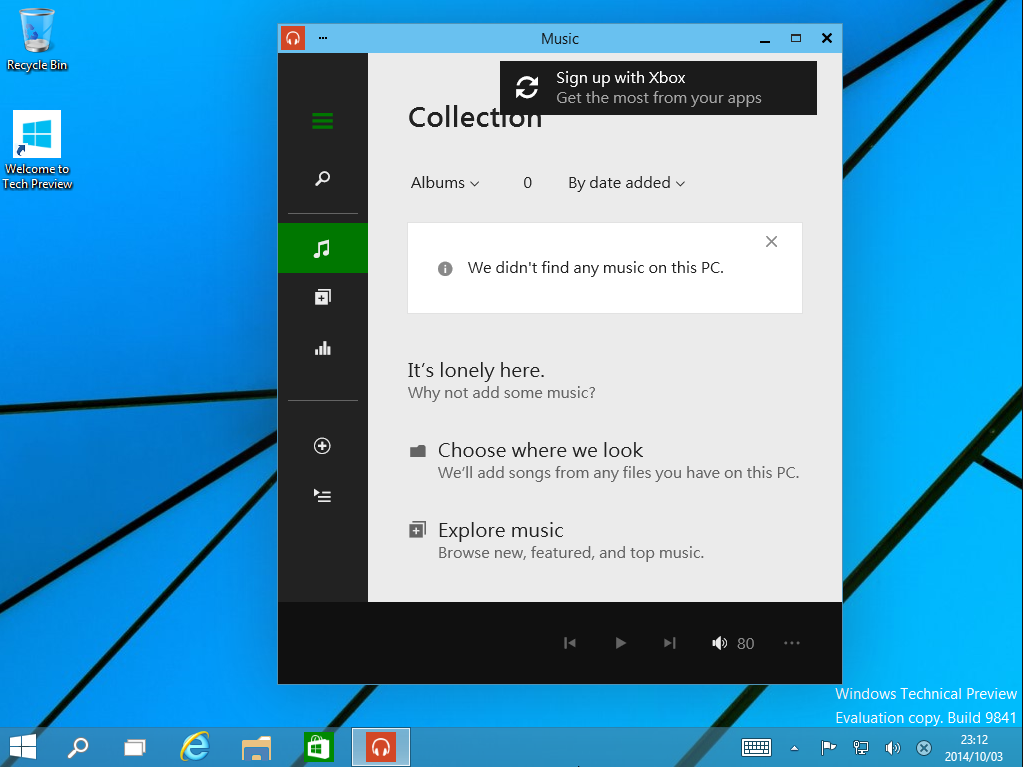Open Task View on taskbar
Viewport: 1023px width, 767px height.
click(135, 747)
